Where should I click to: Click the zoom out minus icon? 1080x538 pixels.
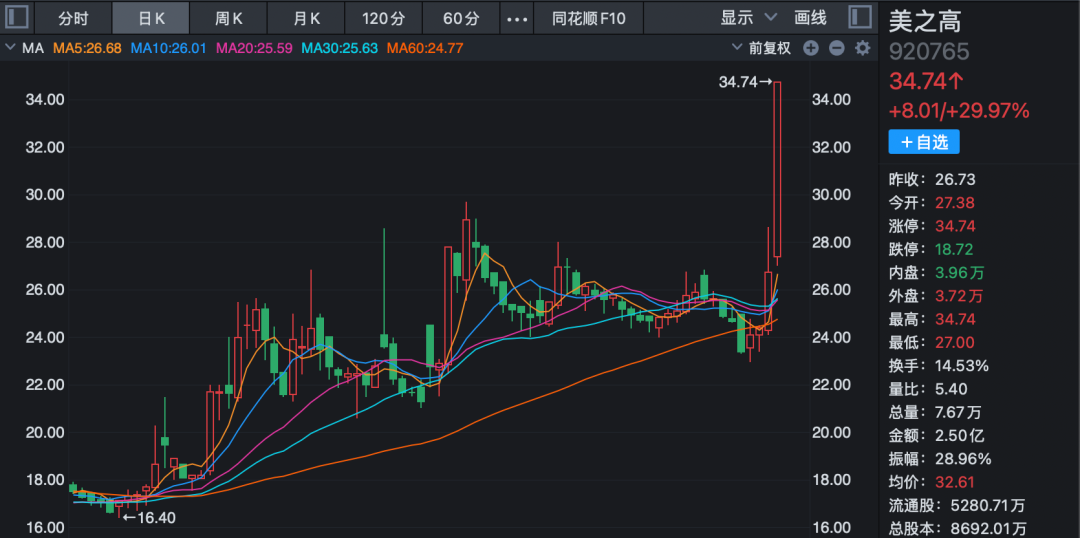click(837, 48)
